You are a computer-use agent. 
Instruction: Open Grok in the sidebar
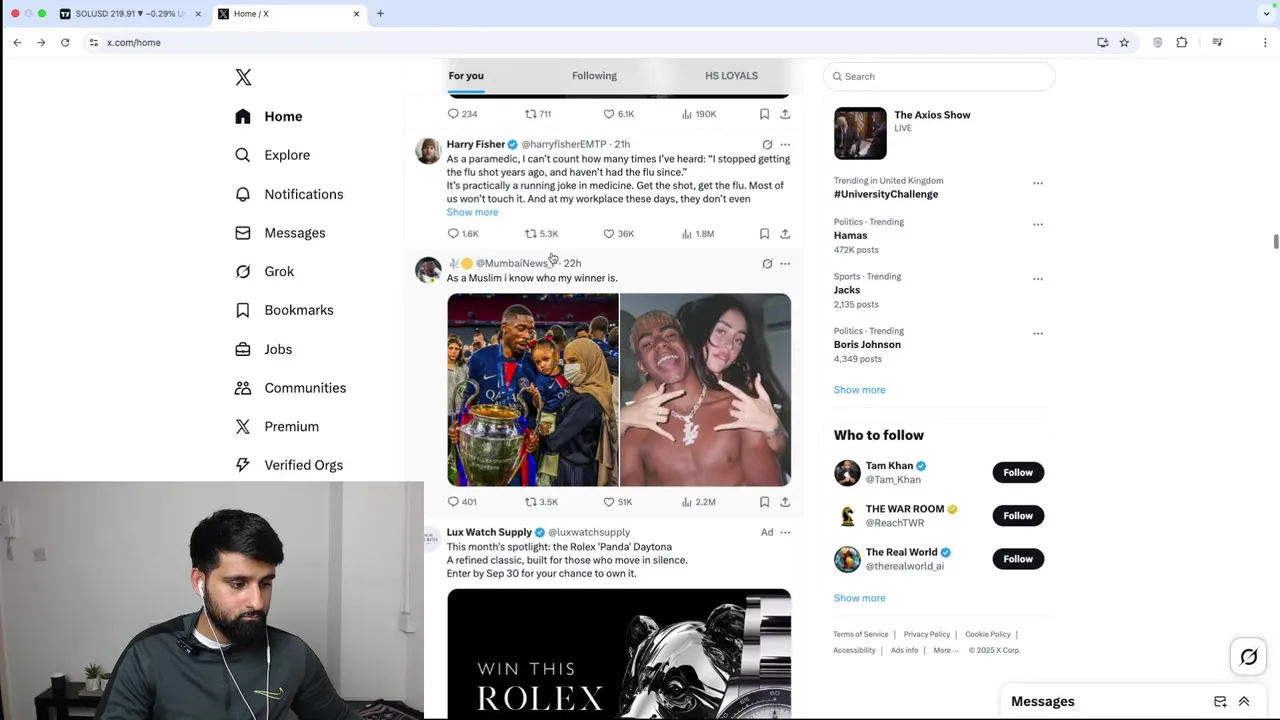coord(264,271)
